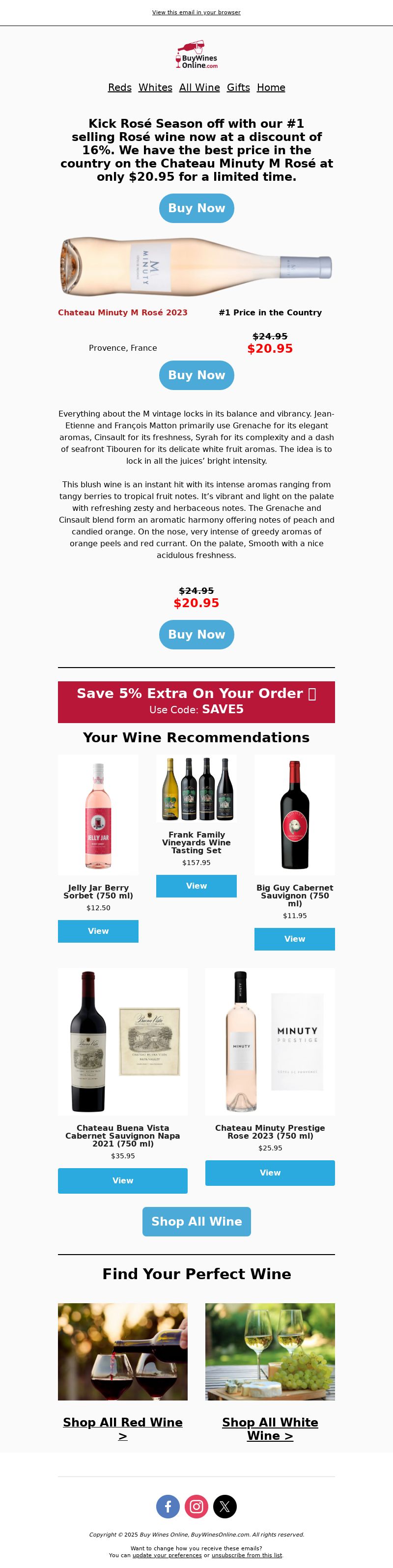Go to the Gifts menu link
The height and width of the screenshot is (1568, 393).
pyautogui.click(x=238, y=87)
